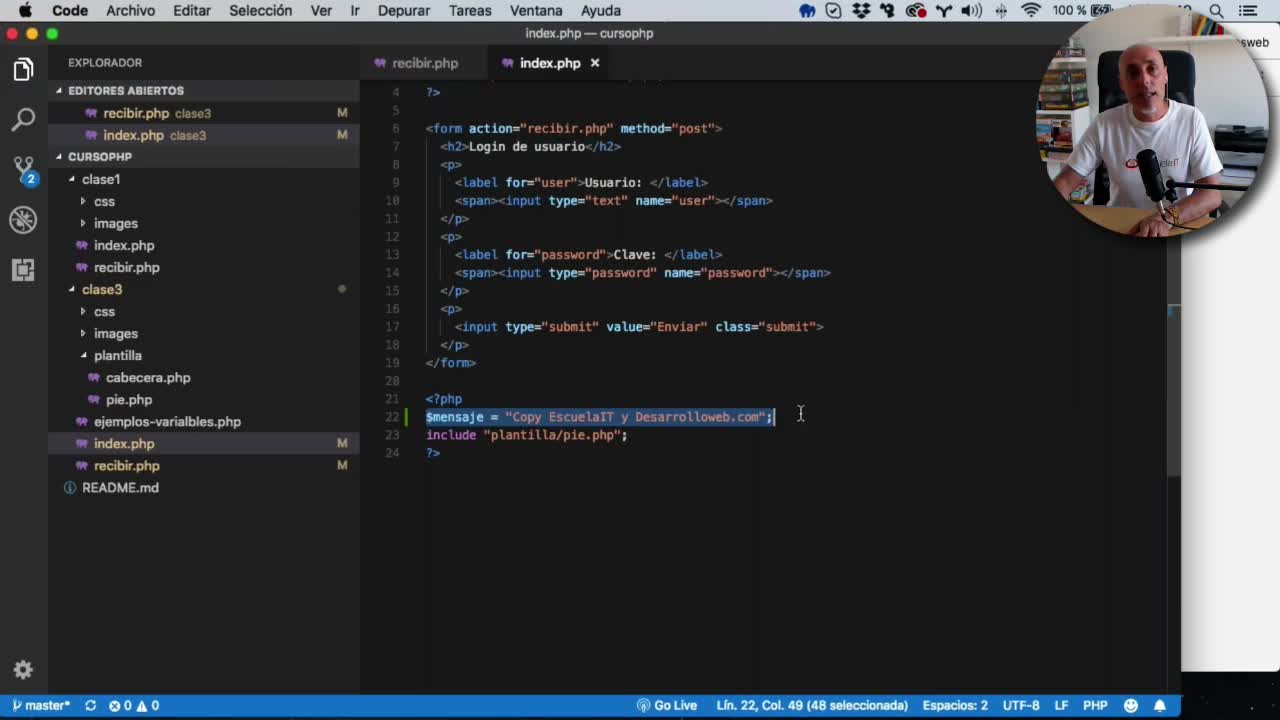
Task: Open the Search view in activity bar
Action: pos(23,120)
